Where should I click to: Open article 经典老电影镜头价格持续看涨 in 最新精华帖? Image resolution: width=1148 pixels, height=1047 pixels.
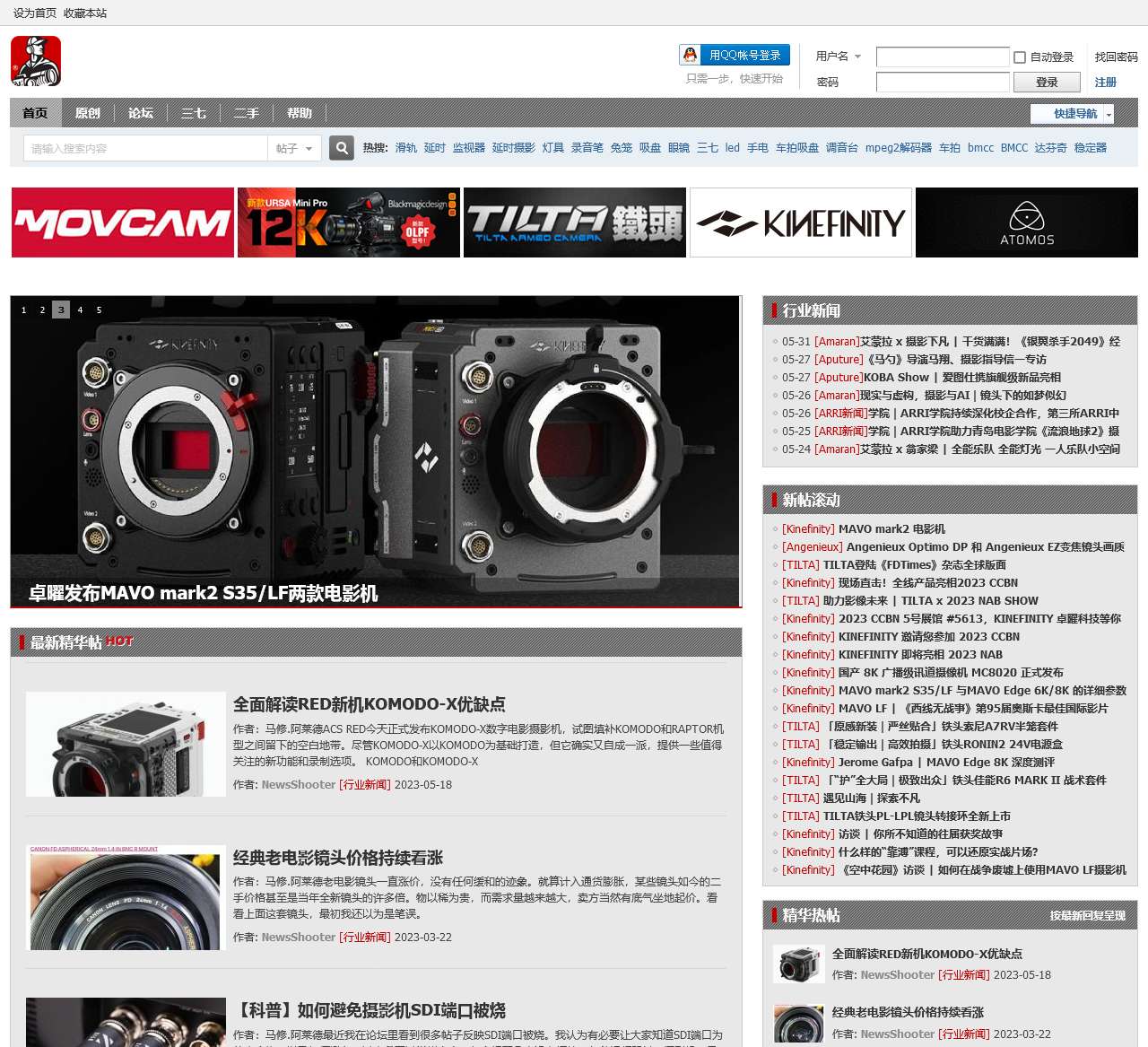click(338, 858)
